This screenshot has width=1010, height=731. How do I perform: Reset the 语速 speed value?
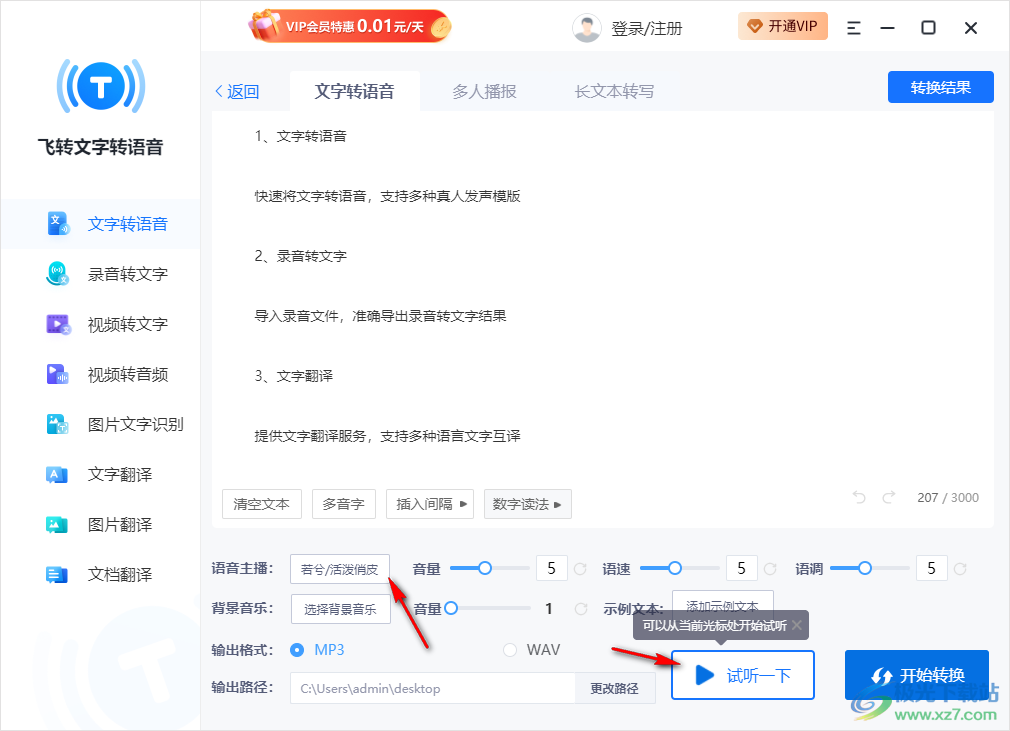pos(770,569)
